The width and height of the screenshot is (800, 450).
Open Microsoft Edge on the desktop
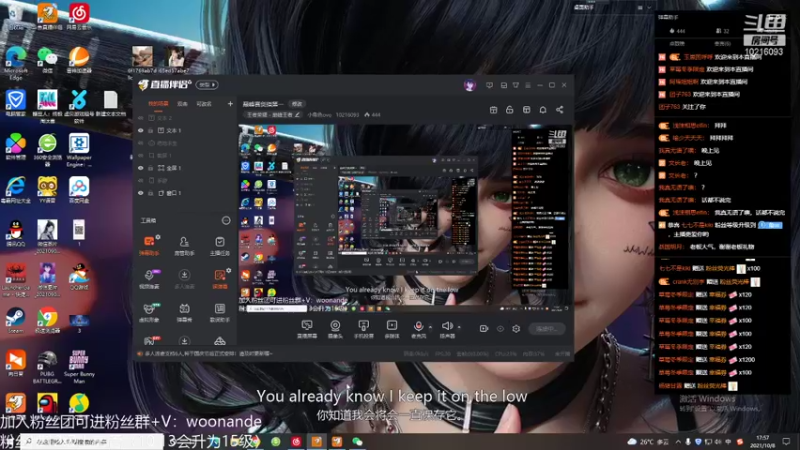15,63
